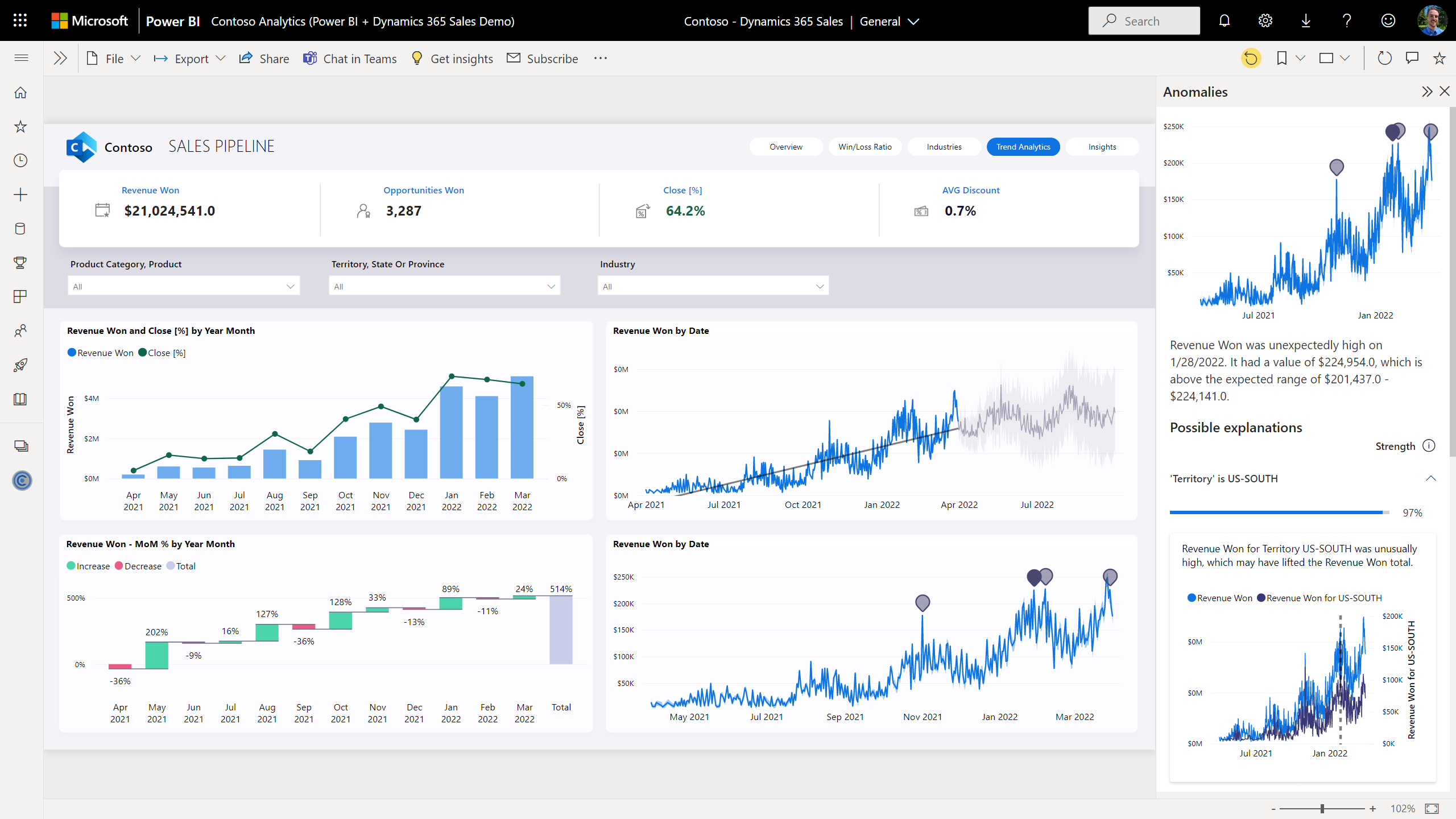Open the Insights report page
The image size is (1456, 819).
point(1102,147)
